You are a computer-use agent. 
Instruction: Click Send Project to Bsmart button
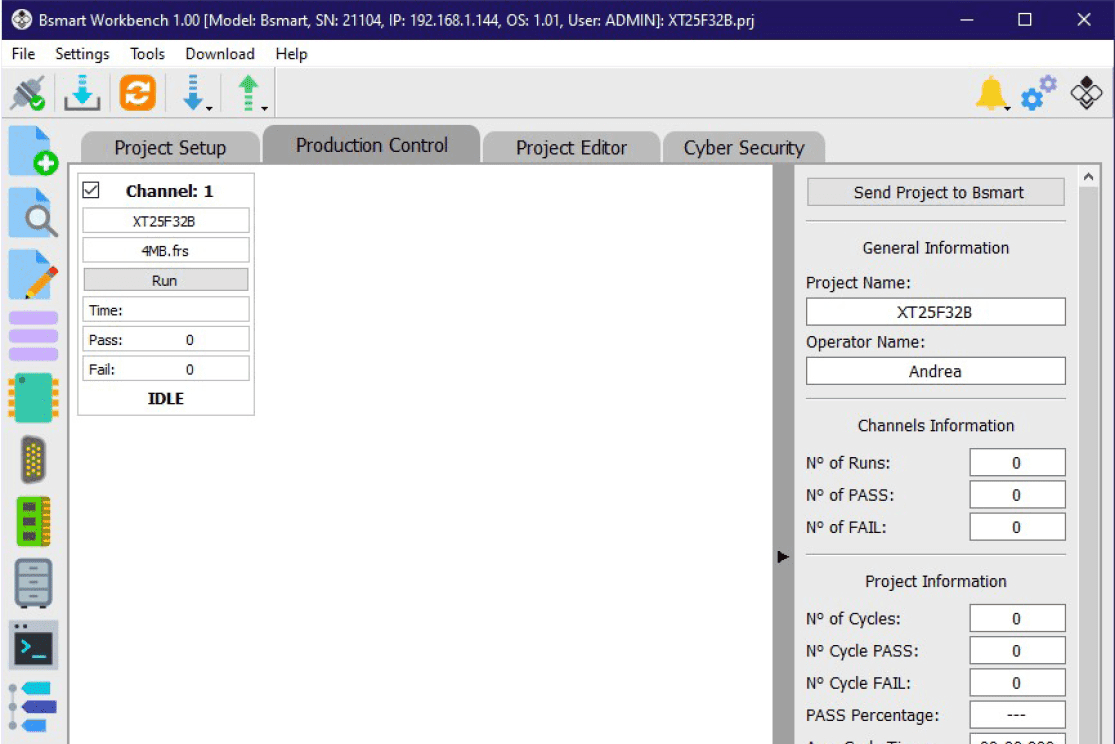[936, 192]
